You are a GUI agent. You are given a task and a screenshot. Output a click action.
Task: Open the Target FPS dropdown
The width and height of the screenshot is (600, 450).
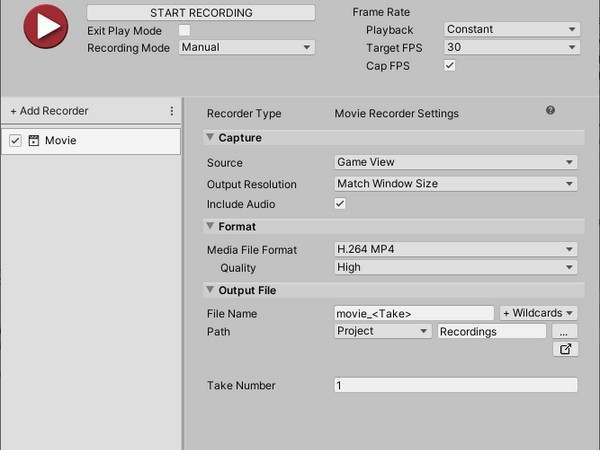click(x=512, y=47)
